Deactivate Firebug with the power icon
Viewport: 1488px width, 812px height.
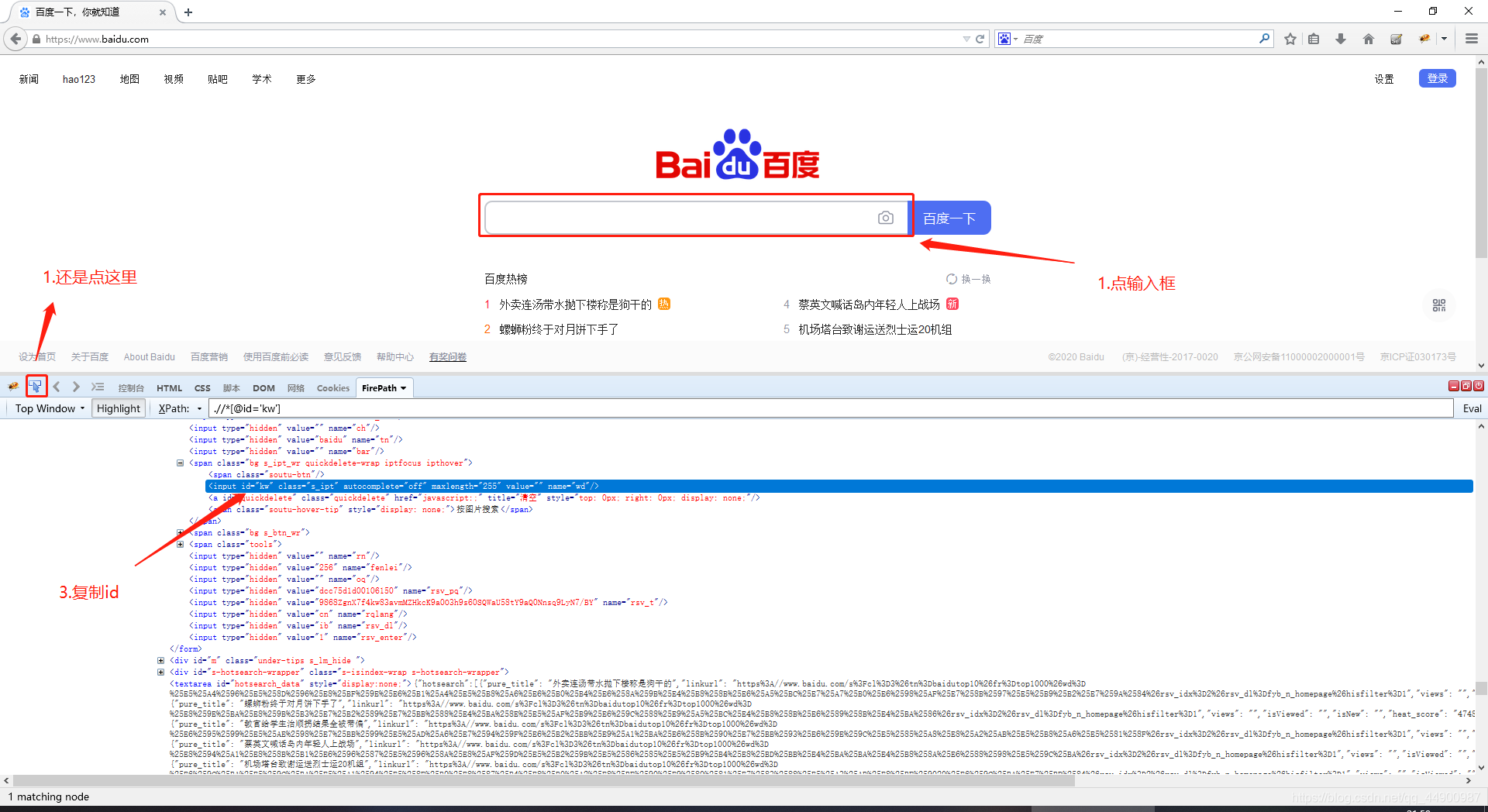pyautogui.click(x=1478, y=386)
